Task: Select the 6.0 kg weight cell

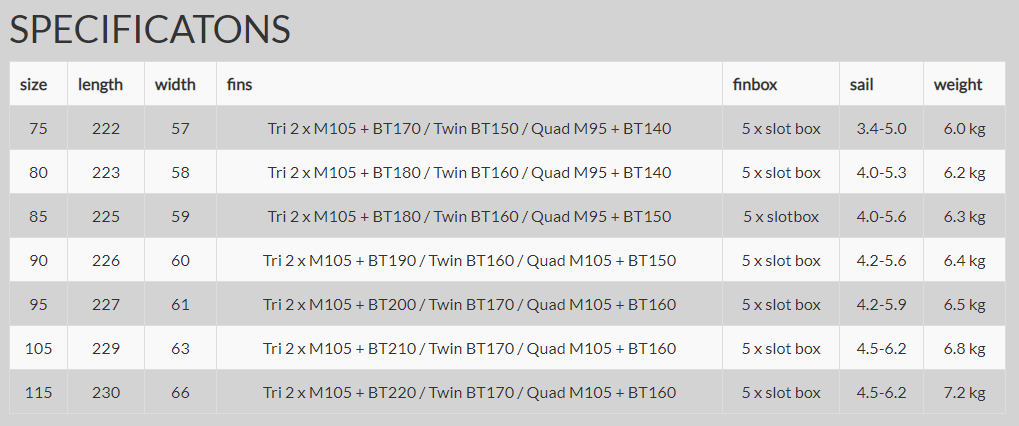Action: click(964, 129)
